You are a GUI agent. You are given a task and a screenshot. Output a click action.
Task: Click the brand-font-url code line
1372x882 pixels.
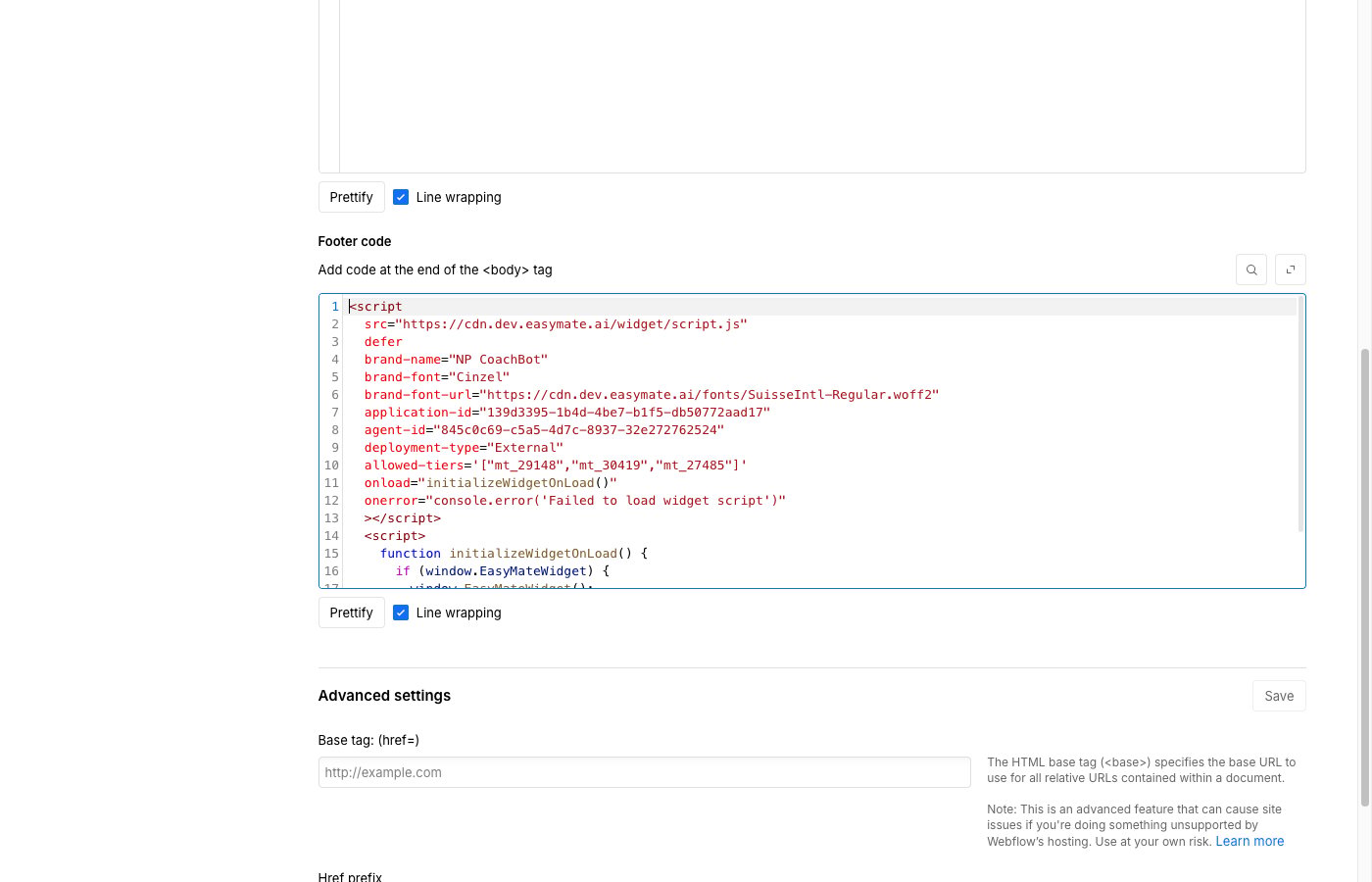tap(652, 395)
